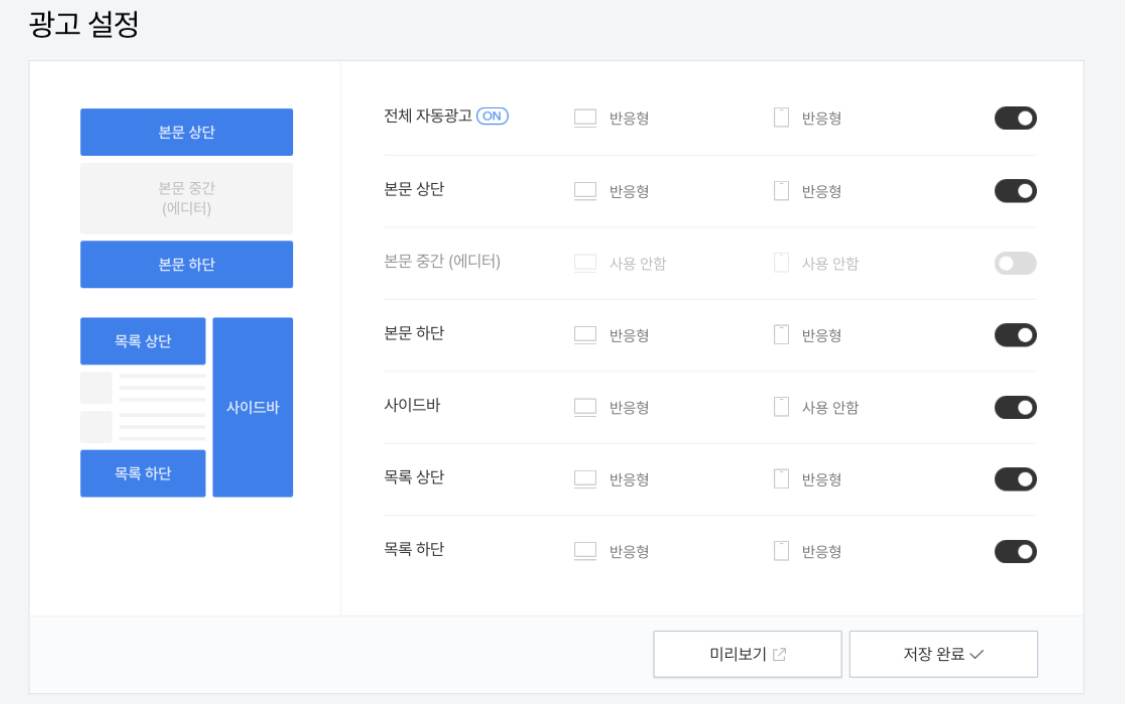Turn off the 목록 하단 ad toggle

(1015, 551)
